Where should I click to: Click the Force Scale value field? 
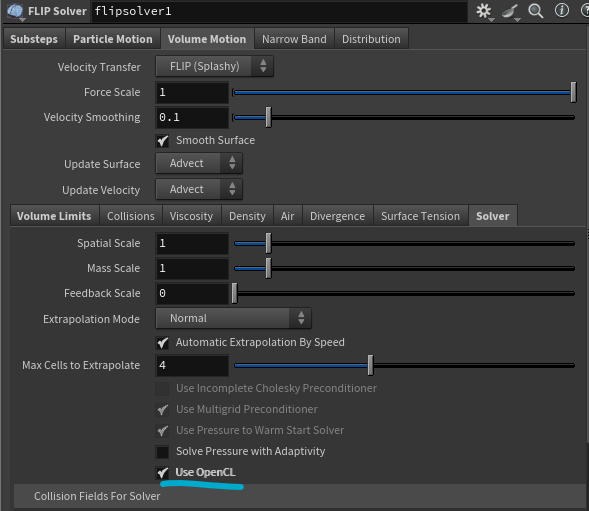(x=192, y=92)
